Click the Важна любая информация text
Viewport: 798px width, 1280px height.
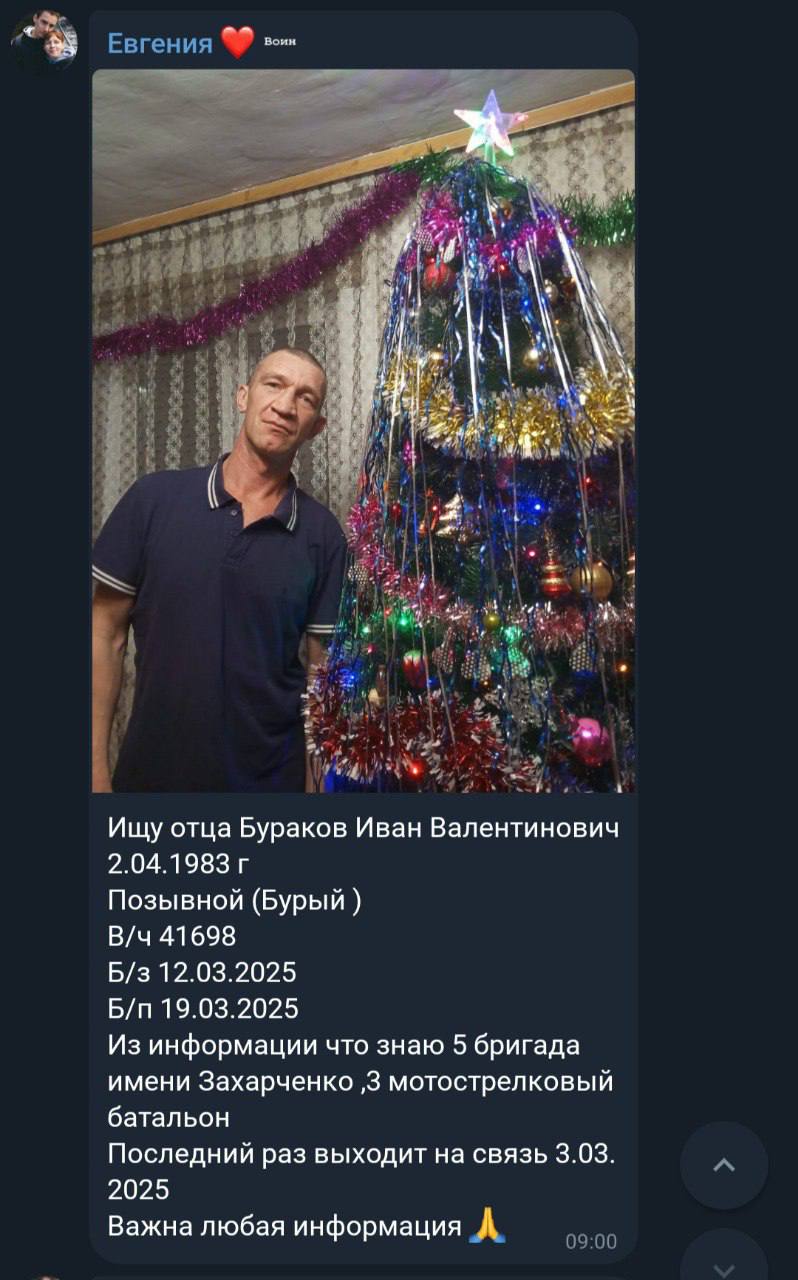284,1226
